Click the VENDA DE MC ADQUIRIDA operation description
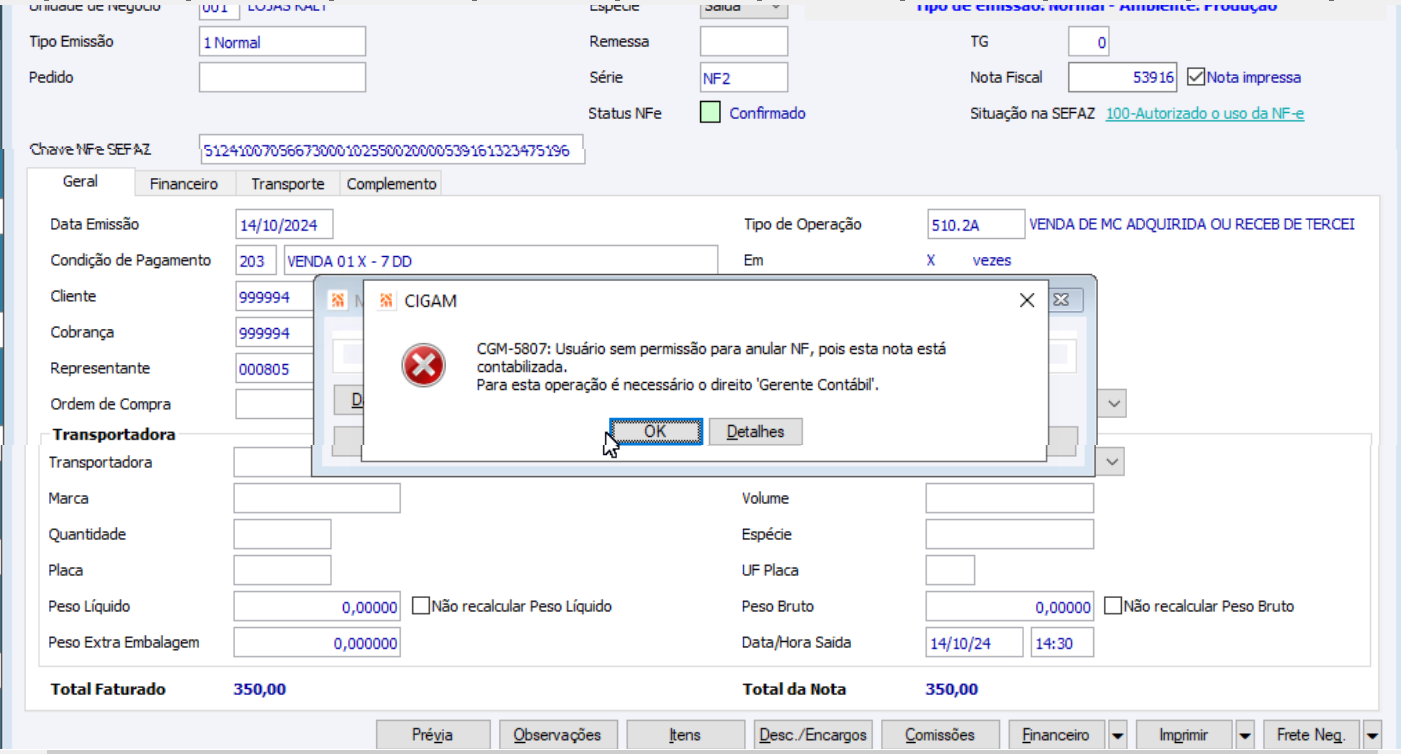Viewport: 1401px width, 754px height. click(1192, 225)
